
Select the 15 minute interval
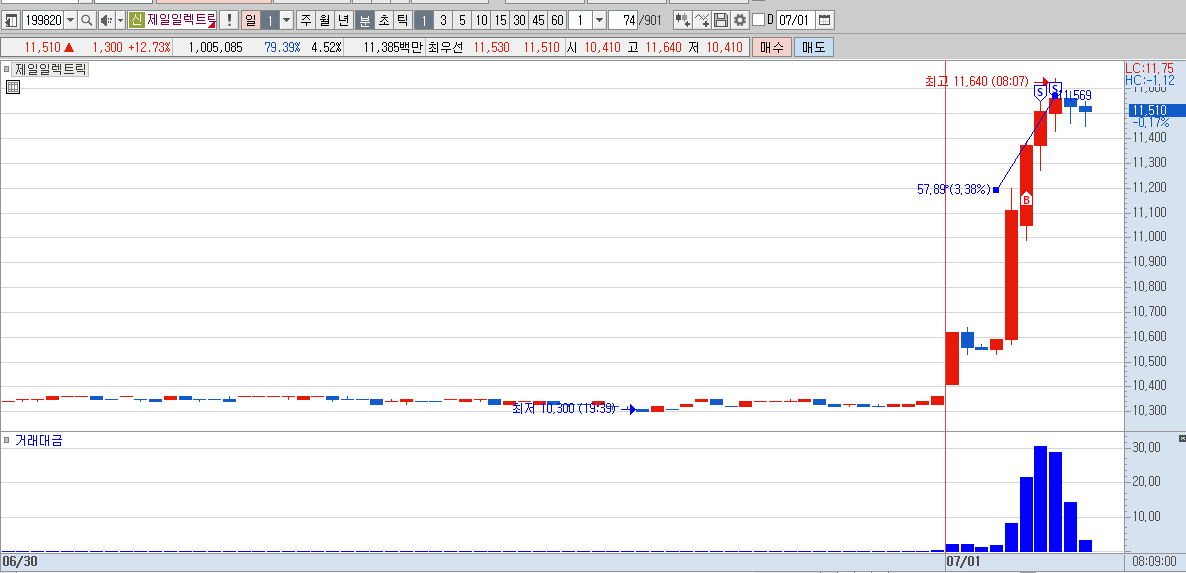click(x=500, y=20)
